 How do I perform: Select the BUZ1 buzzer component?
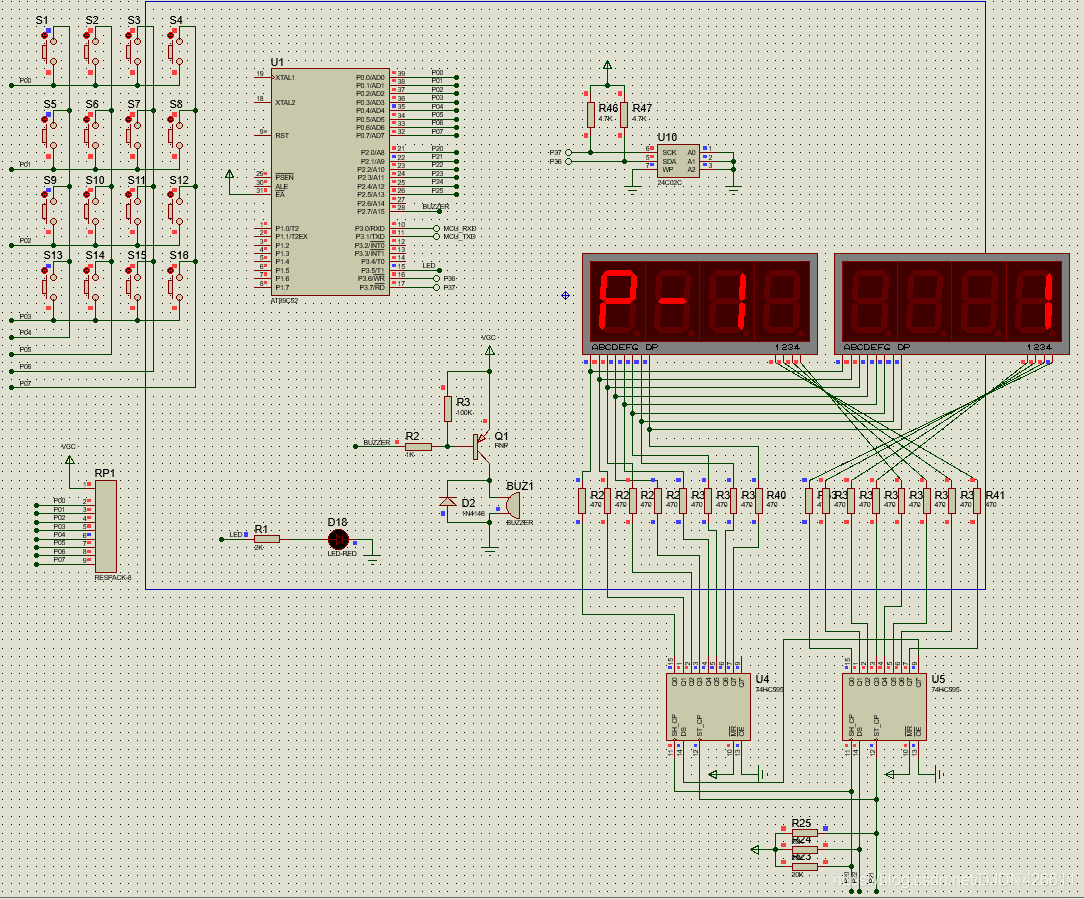point(513,506)
